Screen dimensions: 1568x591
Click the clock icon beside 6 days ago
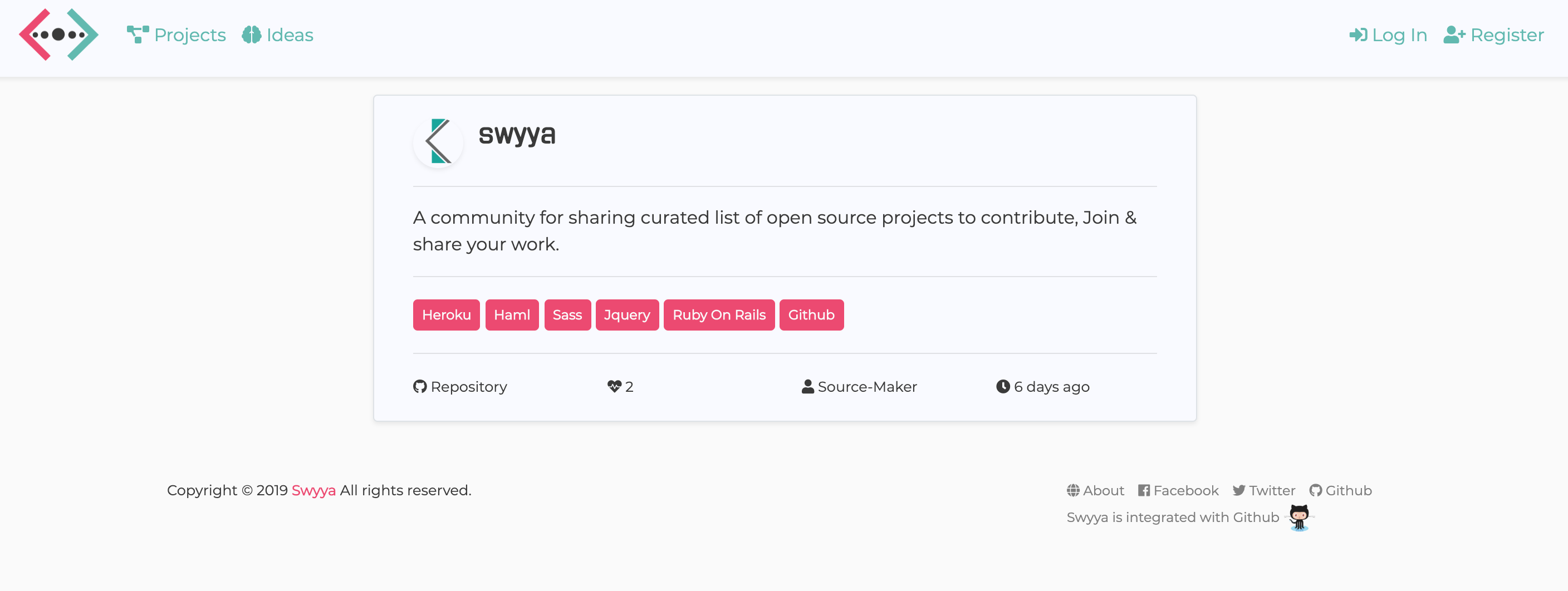click(x=1003, y=386)
